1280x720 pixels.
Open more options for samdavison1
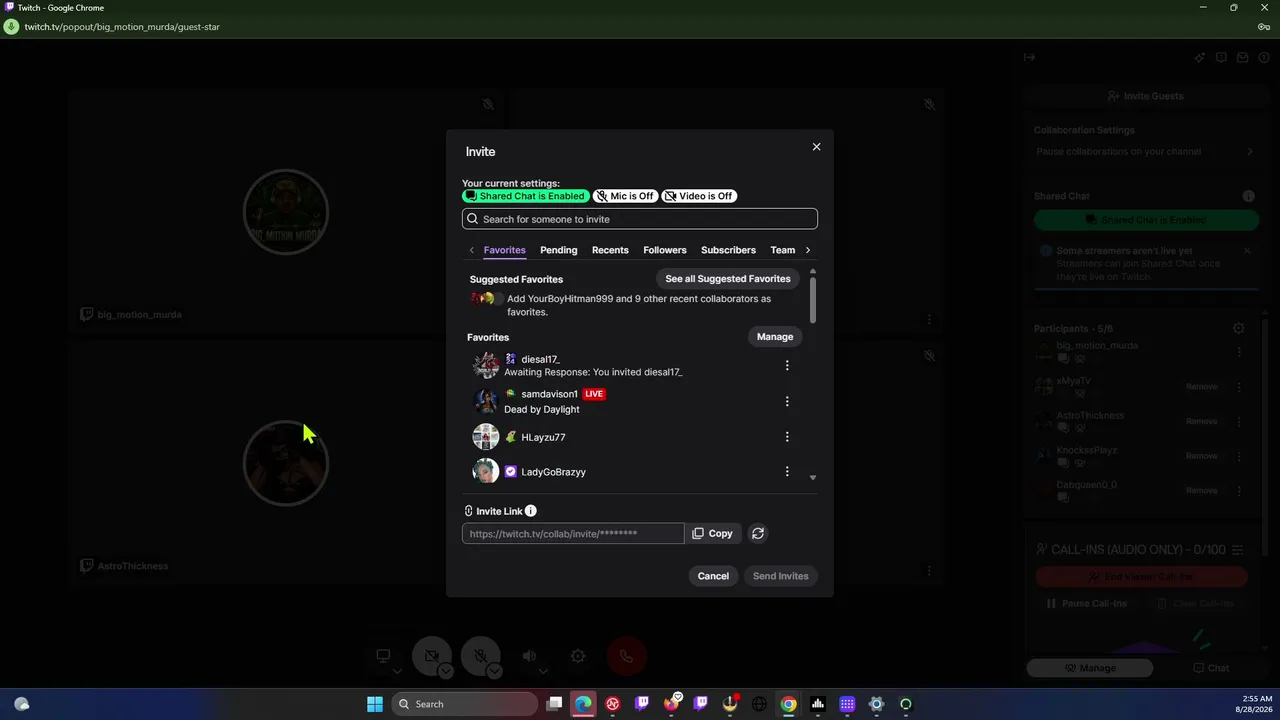tap(787, 401)
